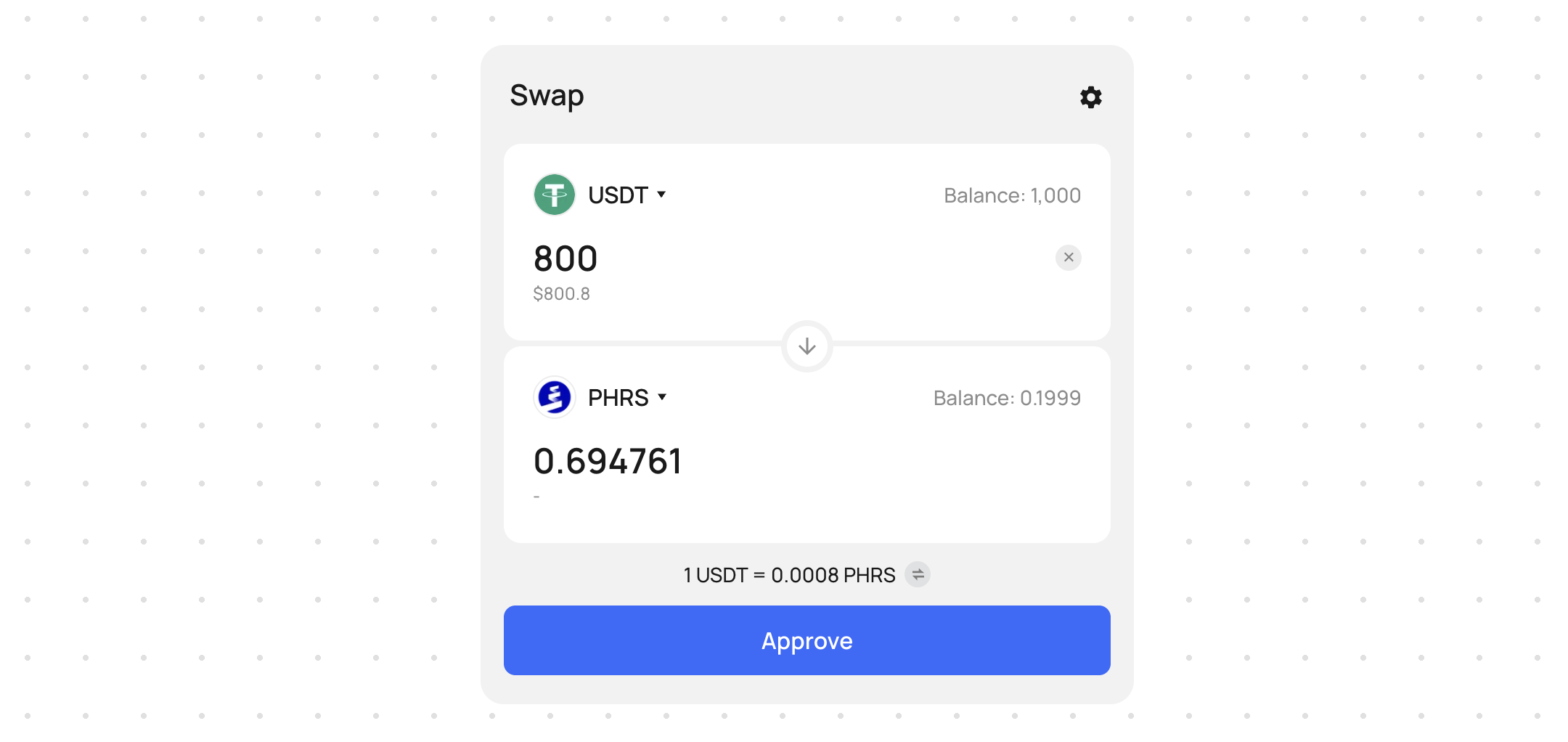Click the Swap panel heading

(x=547, y=96)
